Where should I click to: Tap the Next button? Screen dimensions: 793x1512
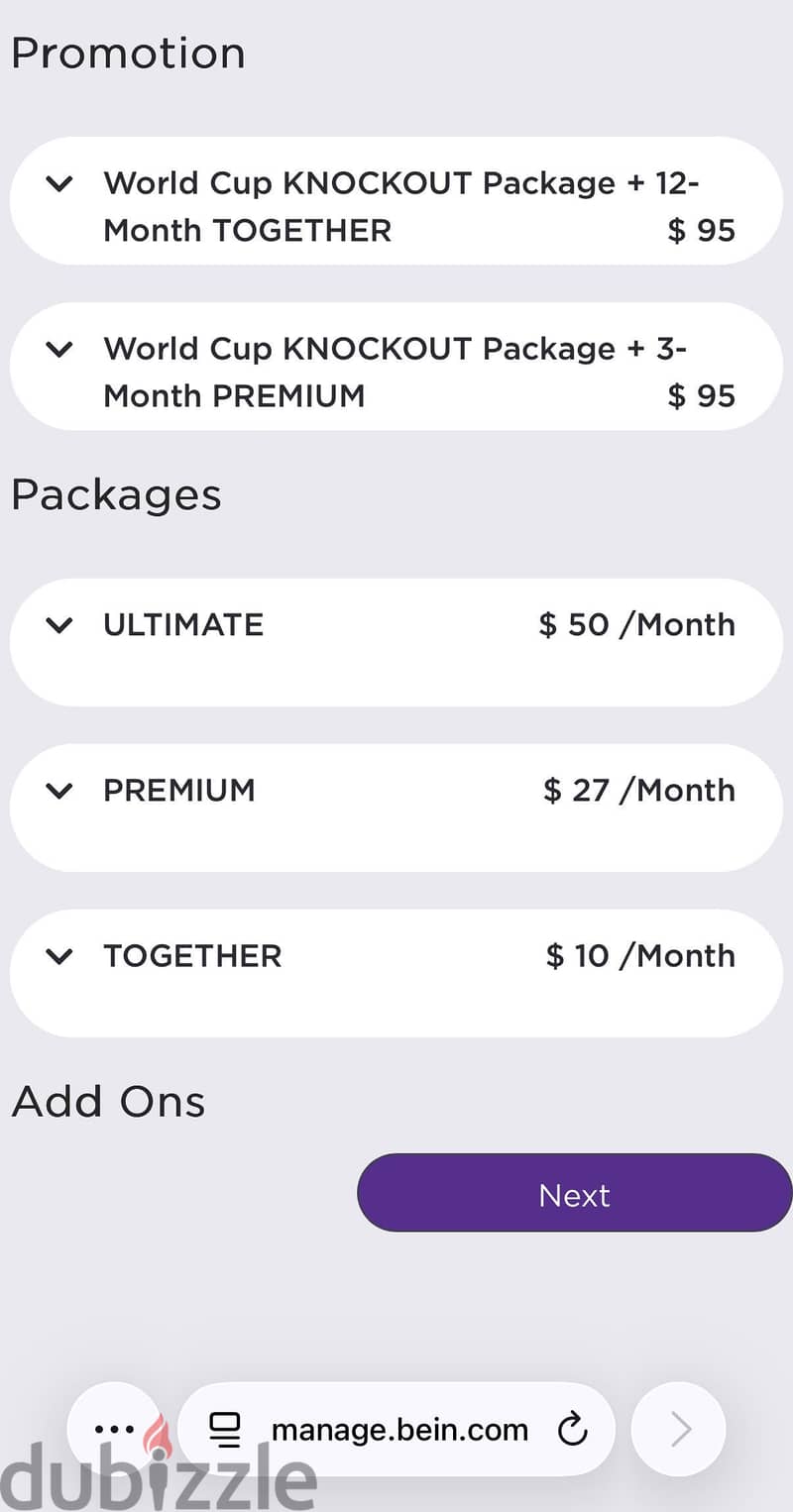click(x=575, y=1193)
